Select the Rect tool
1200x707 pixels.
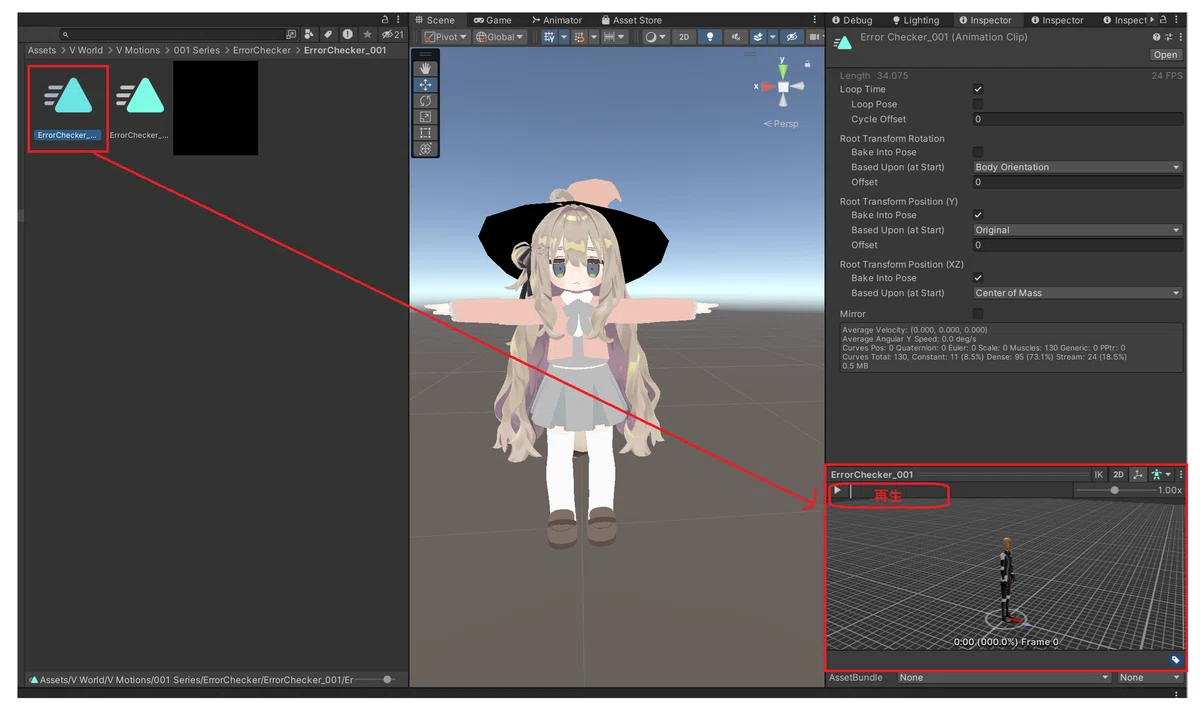pos(426,133)
